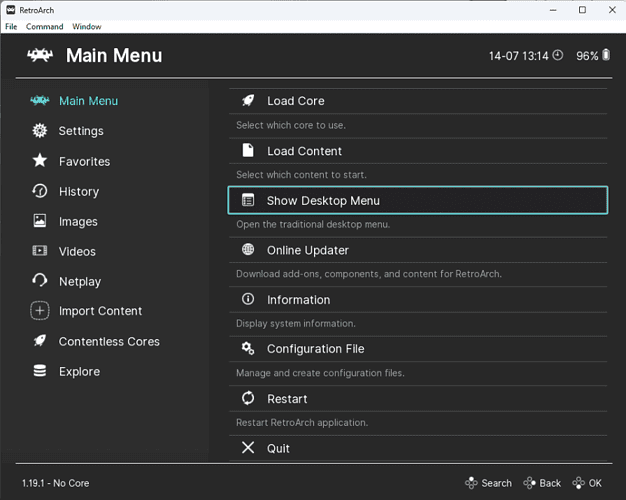
Task: Choose the Quit entry
Action: (x=418, y=448)
